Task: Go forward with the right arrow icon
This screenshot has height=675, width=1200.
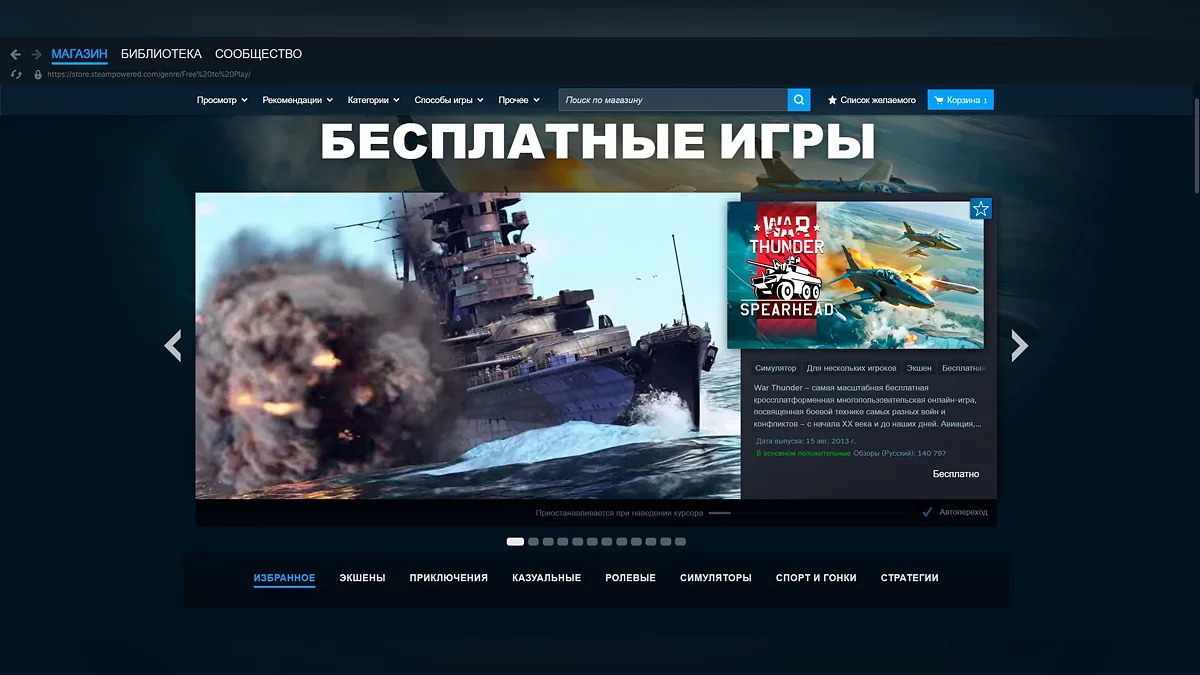Action: pos(37,54)
